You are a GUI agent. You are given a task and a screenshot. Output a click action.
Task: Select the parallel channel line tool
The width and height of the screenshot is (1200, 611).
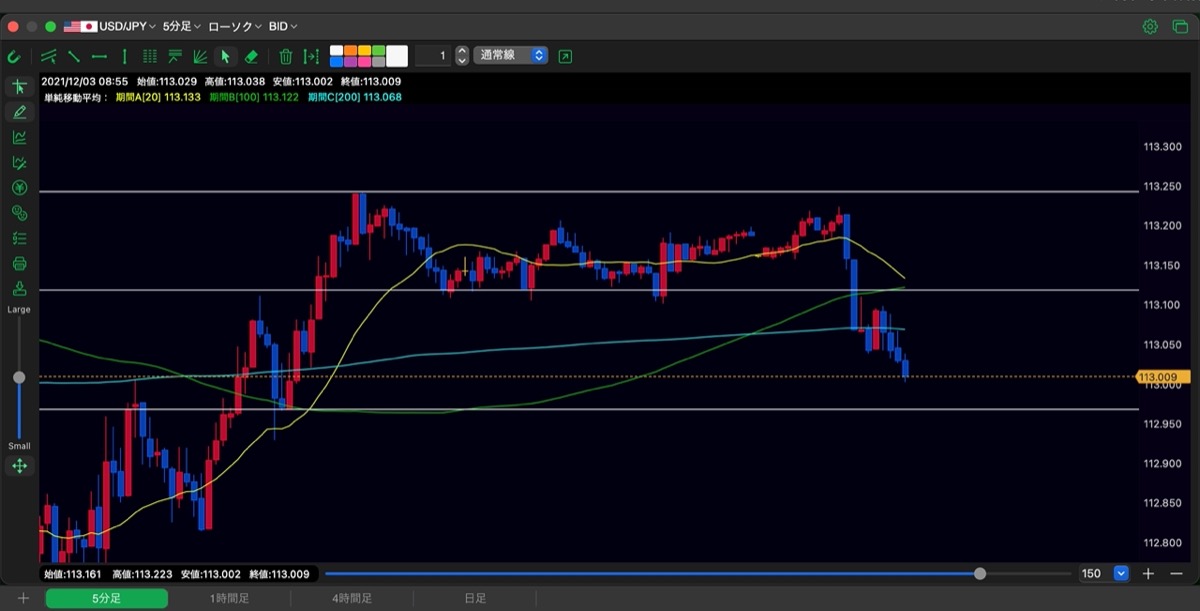(x=49, y=56)
